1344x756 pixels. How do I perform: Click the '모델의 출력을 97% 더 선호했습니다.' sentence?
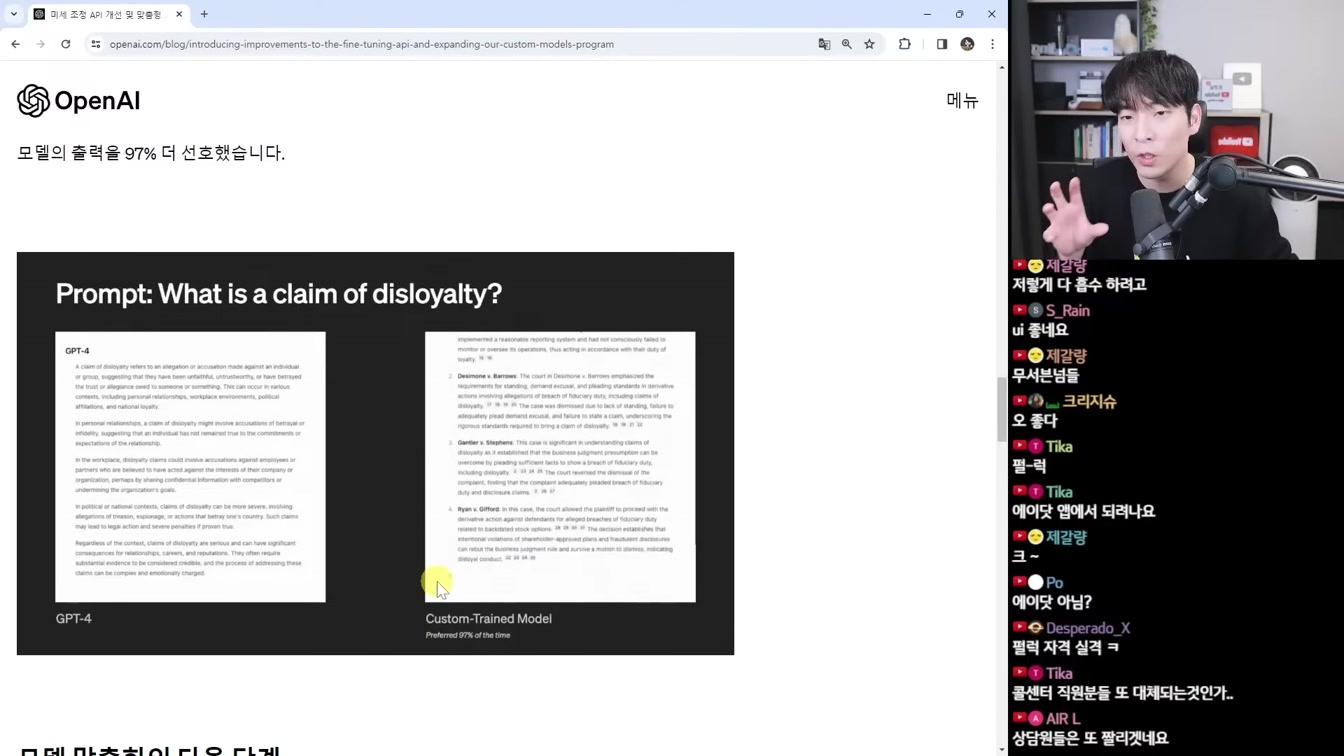[x=151, y=153]
